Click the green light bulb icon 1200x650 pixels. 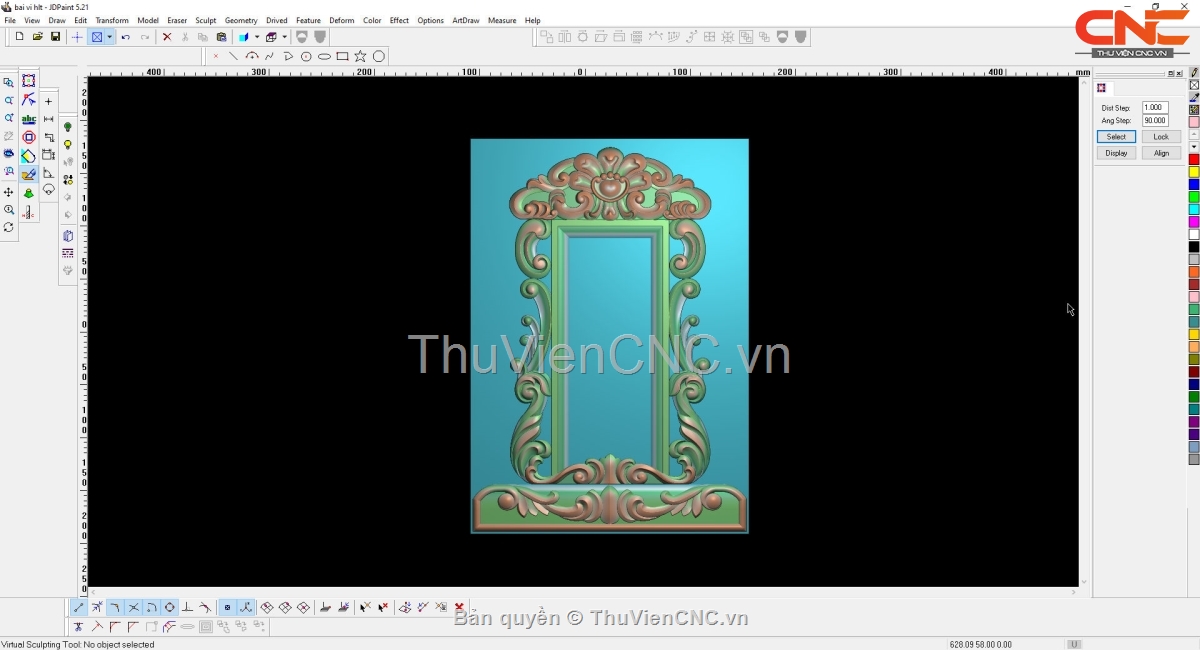[x=68, y=127]
